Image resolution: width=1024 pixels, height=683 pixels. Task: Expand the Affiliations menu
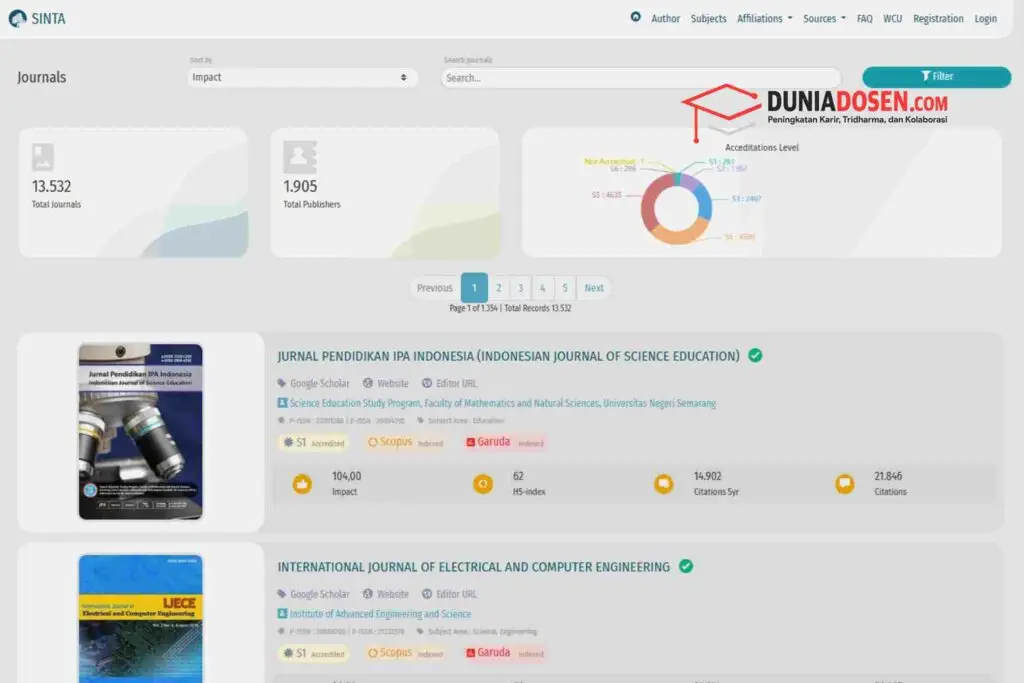[x=762, y=17]
